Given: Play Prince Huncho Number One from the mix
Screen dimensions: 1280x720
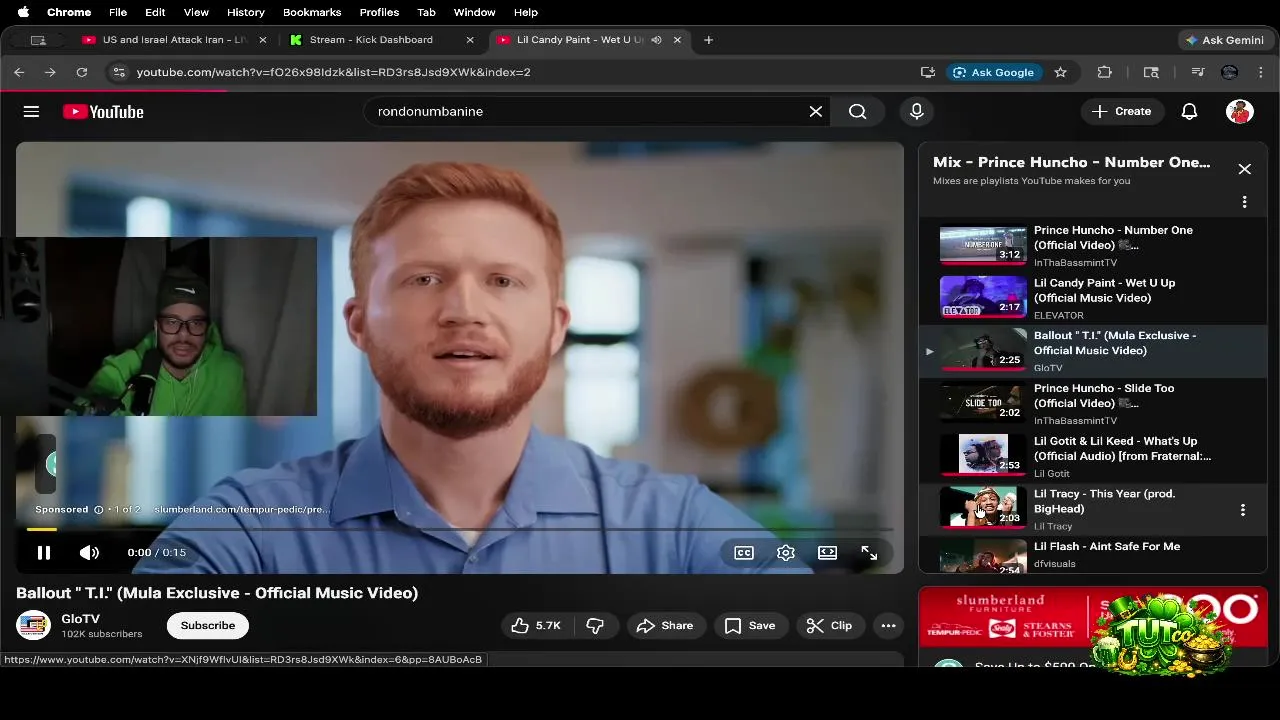Looking at the screenshot, I should [1093, 246].
